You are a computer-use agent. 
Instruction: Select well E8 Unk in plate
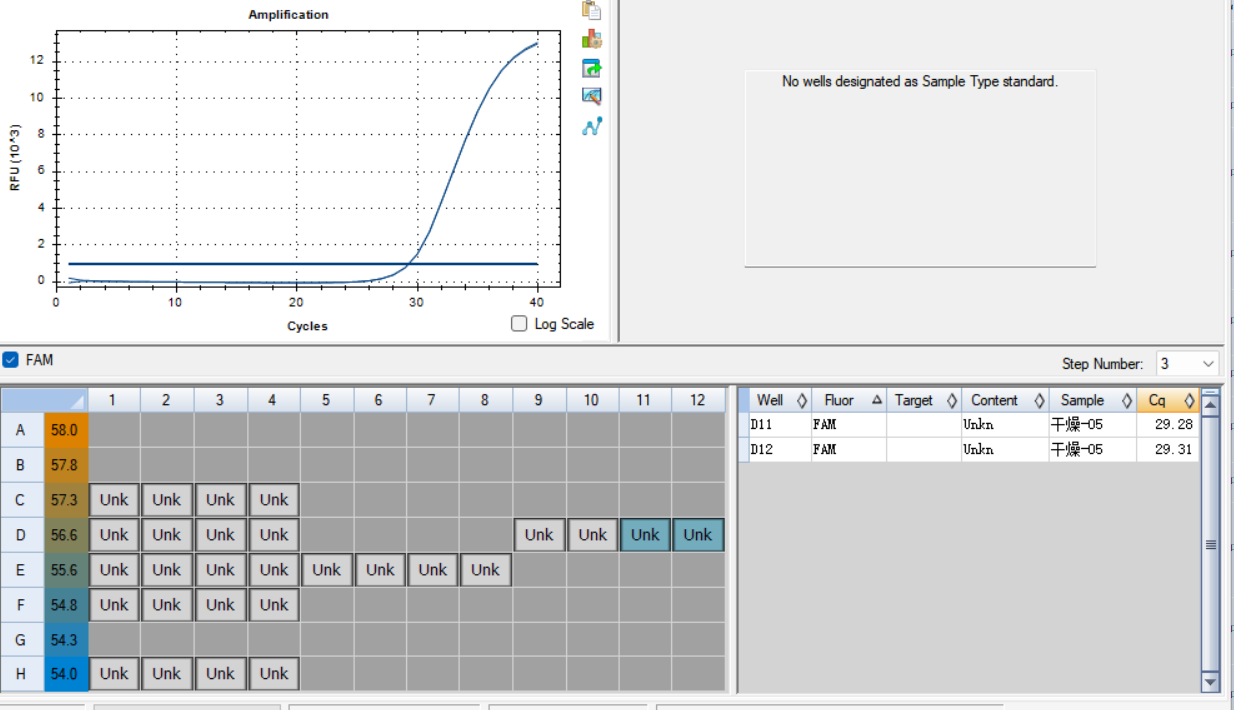(485, 570)
